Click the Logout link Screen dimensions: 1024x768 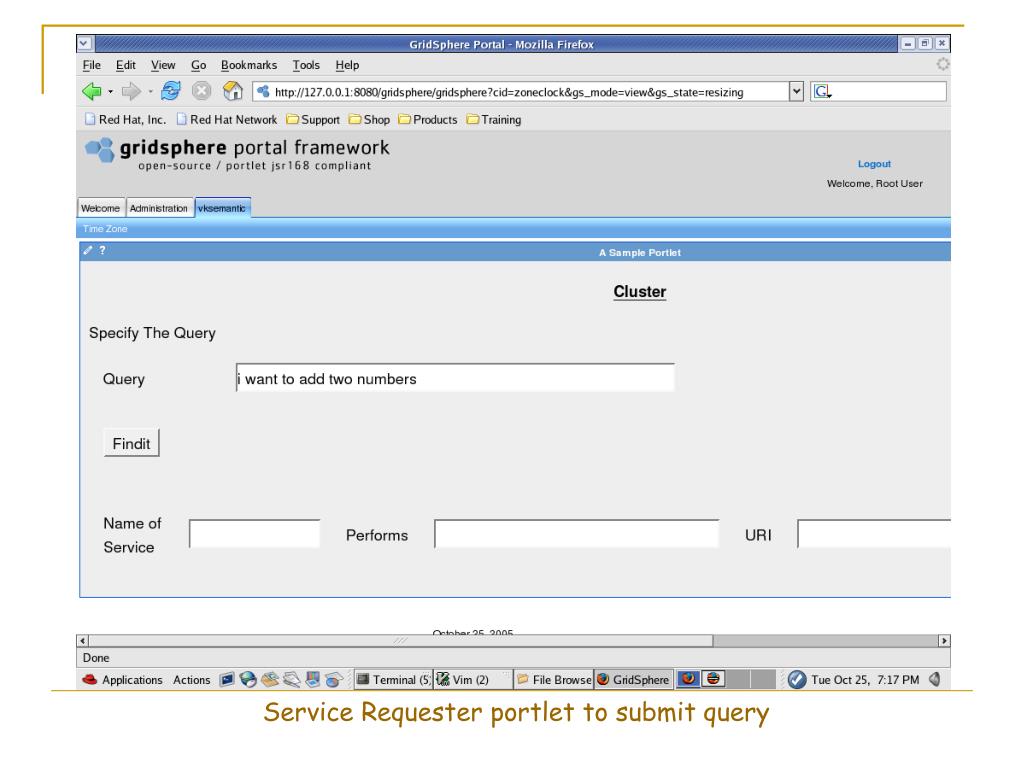coord(874,164)
